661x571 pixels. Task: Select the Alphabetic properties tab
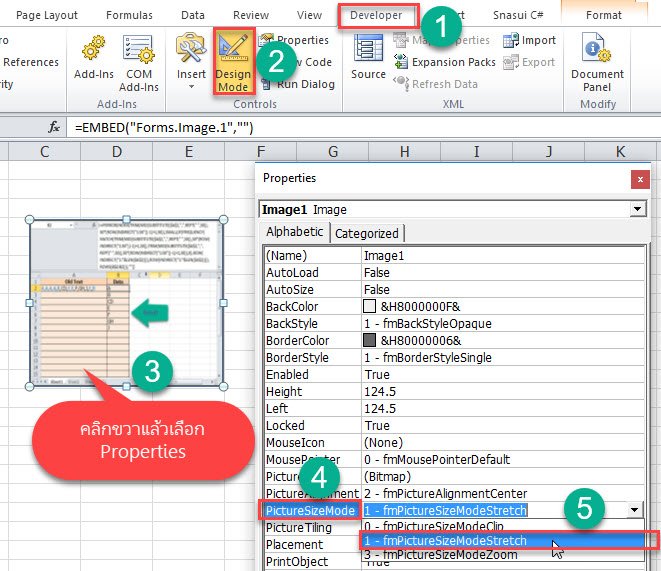click(x=295, y=232)
